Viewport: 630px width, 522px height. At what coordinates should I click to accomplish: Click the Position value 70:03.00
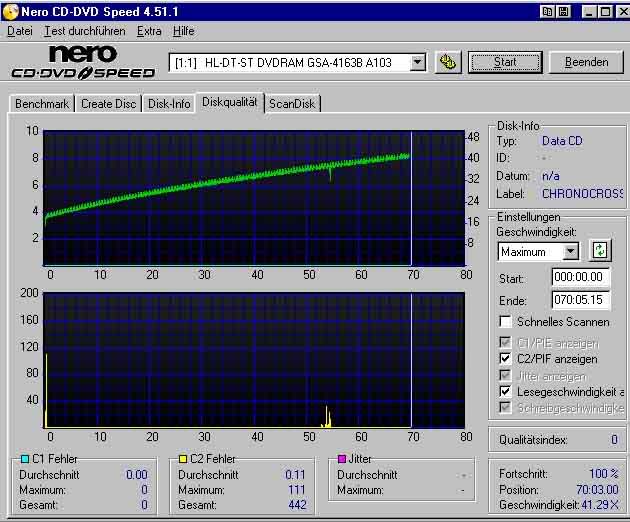(x=597, y=490)
